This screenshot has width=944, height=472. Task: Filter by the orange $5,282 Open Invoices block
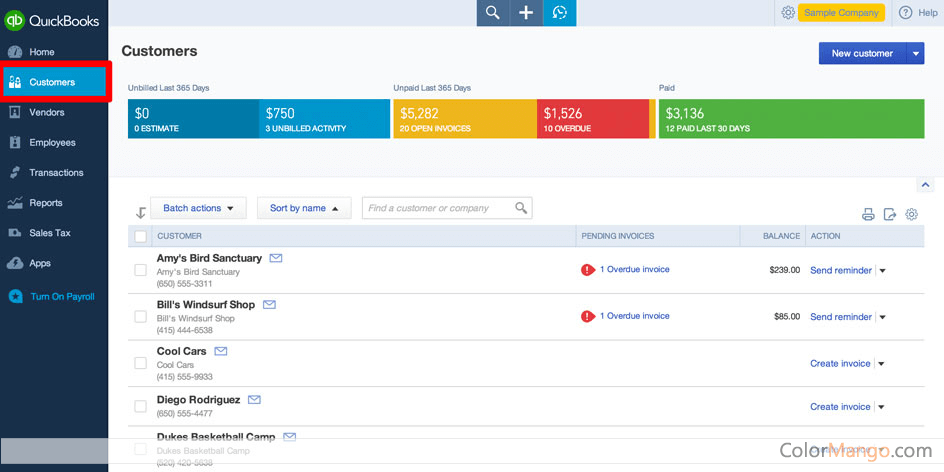click(465, 119)
